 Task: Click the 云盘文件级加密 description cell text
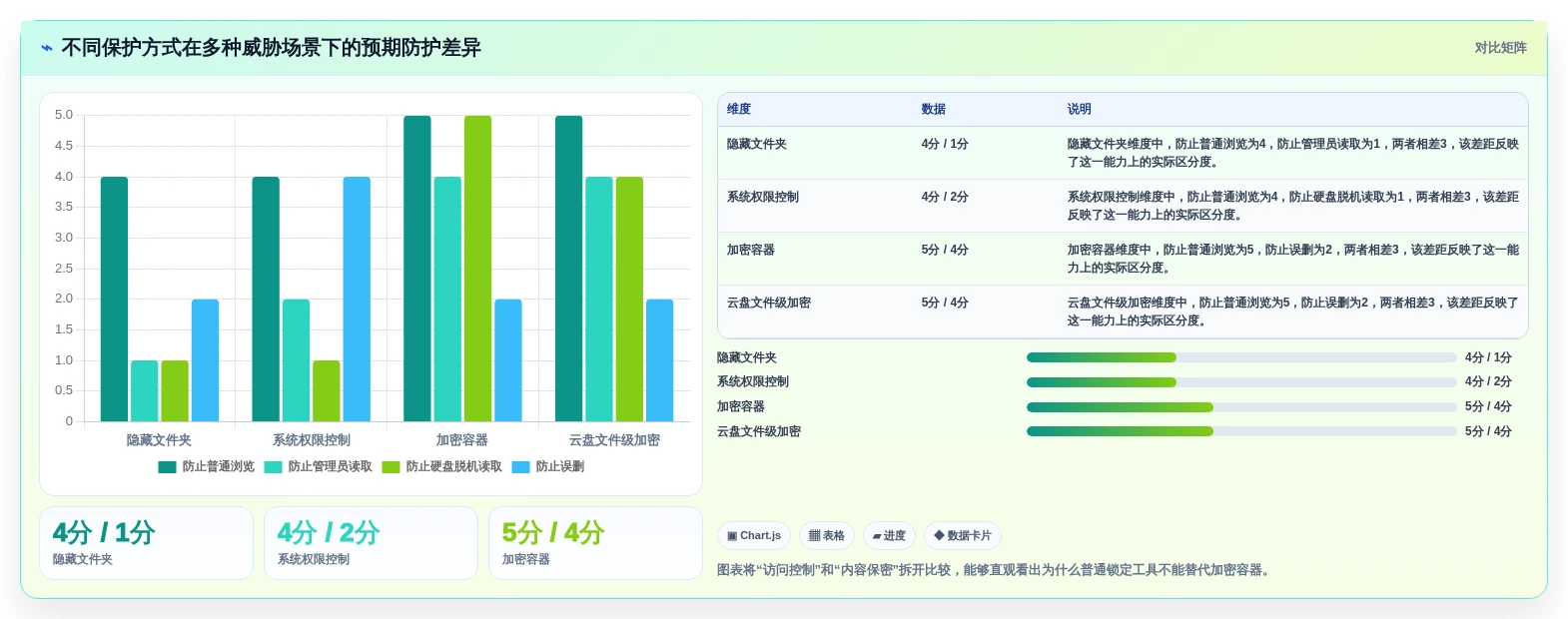1292,311
